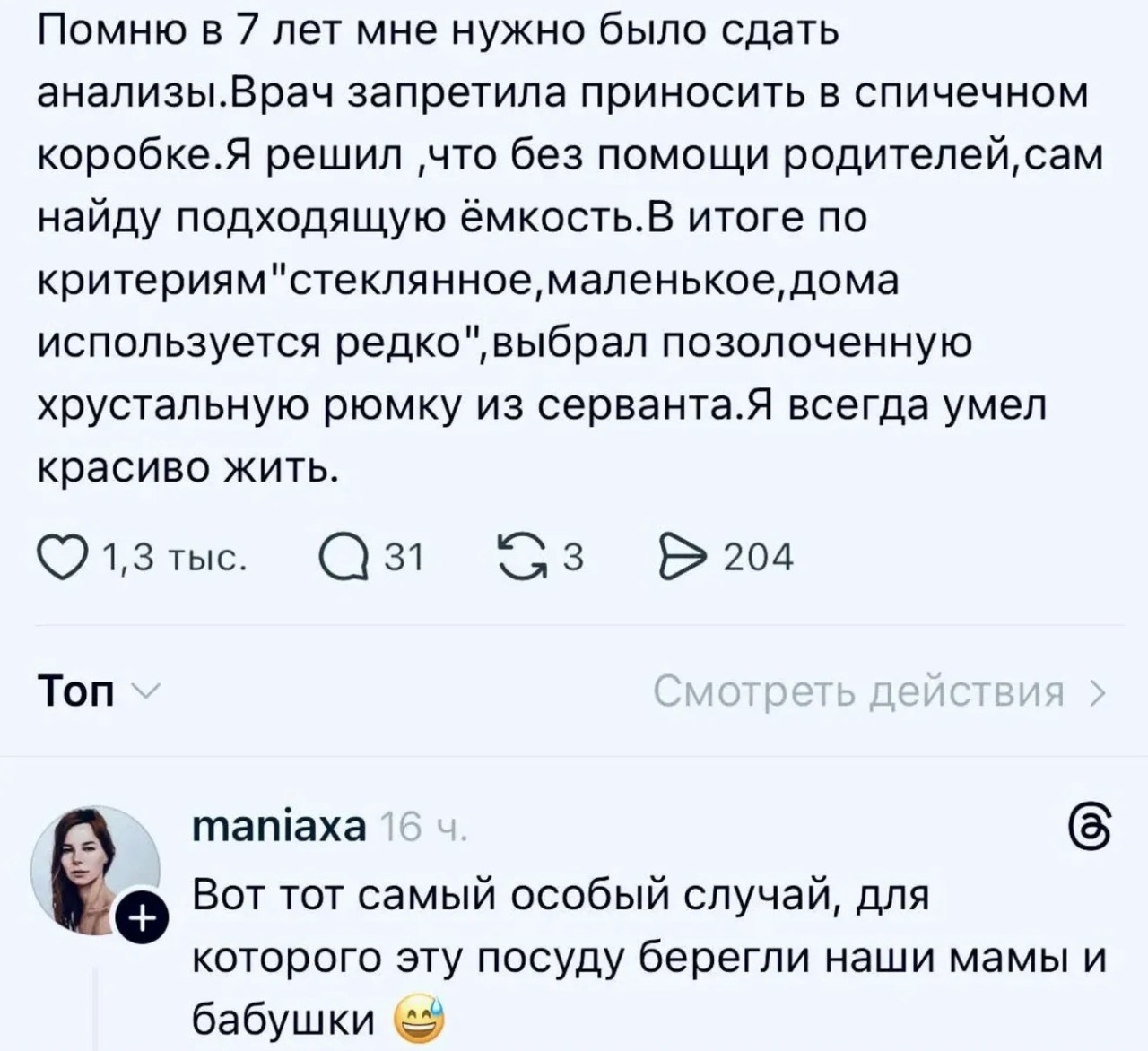
Task: Click the repost count of 3
Action: (x=572, y=559)
